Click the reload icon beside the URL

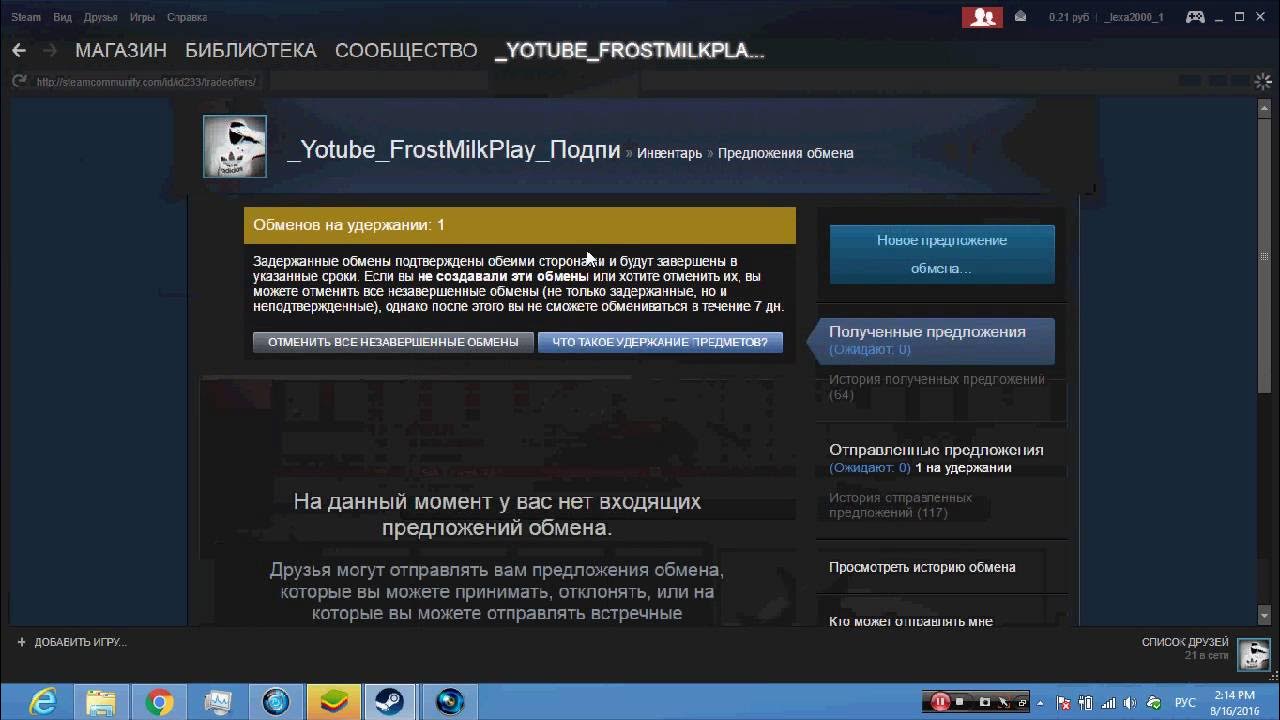tap(19, 81)
